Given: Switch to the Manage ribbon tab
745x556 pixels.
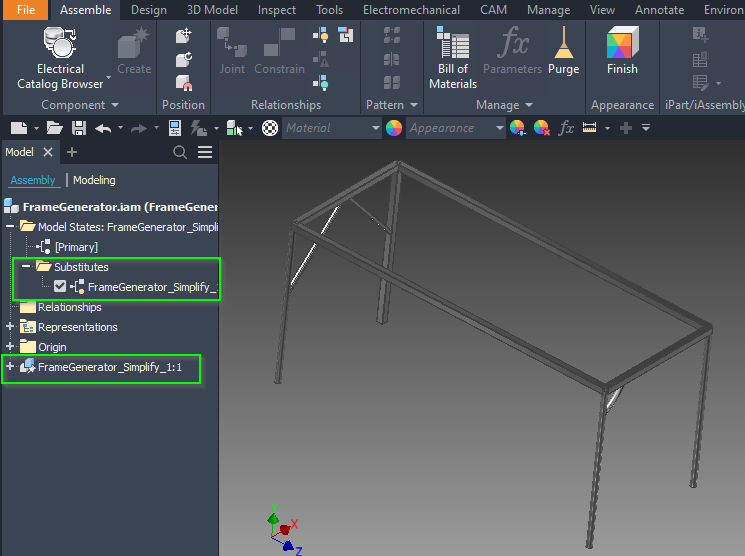Looking at the screenshot, I should click(548, 10).
